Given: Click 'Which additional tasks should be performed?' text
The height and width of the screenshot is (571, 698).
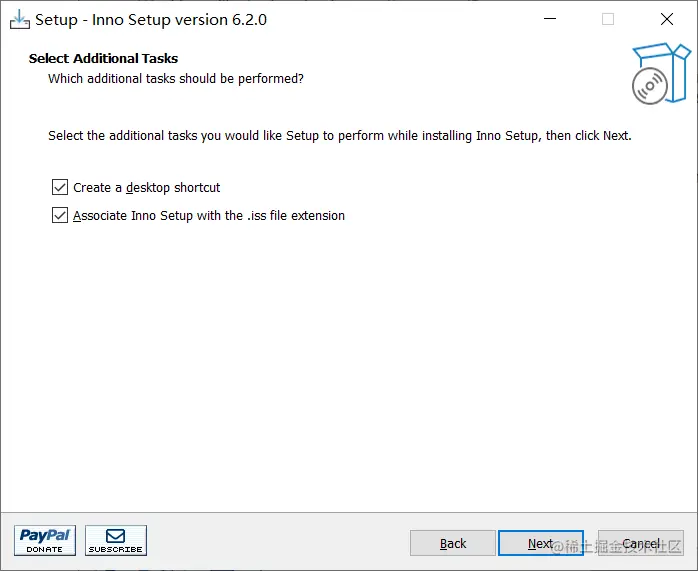Looking at the screenshot, I should pyautogui.click(x=176, y=79).
